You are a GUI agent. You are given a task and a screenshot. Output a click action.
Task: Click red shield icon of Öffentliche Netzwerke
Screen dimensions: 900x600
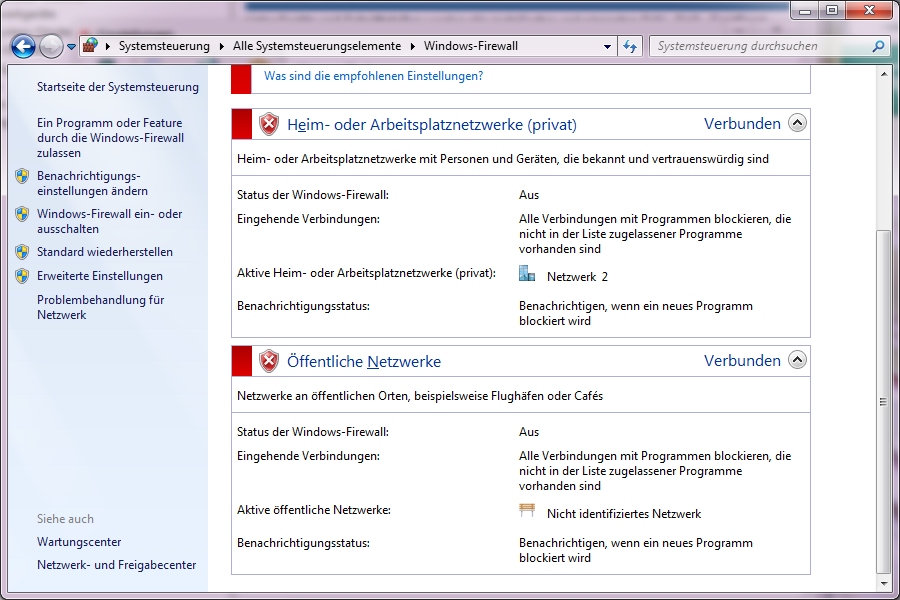[269, 361]
